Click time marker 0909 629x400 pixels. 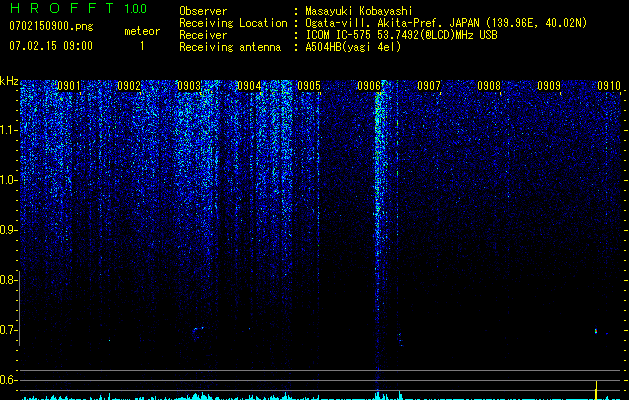pyautogui.click(x=549, y=86)
